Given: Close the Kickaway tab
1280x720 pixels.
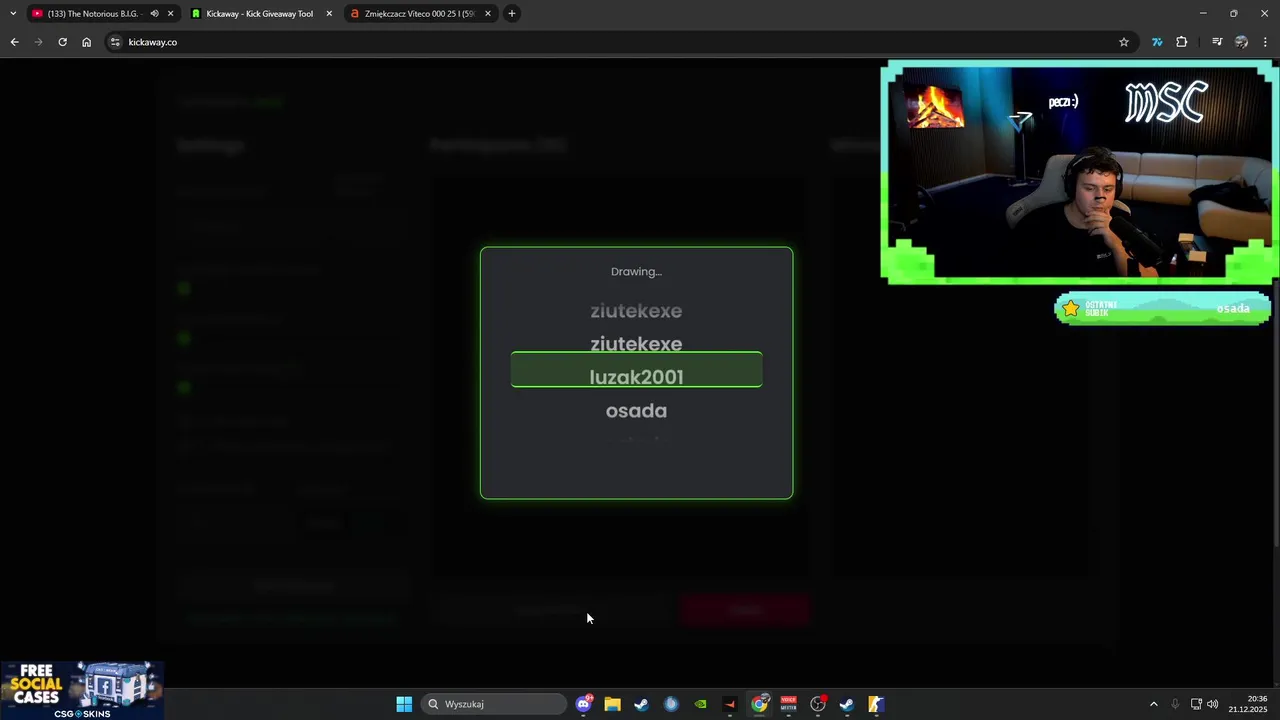Looking at the screenshot, I should click(x=329, y=14).
